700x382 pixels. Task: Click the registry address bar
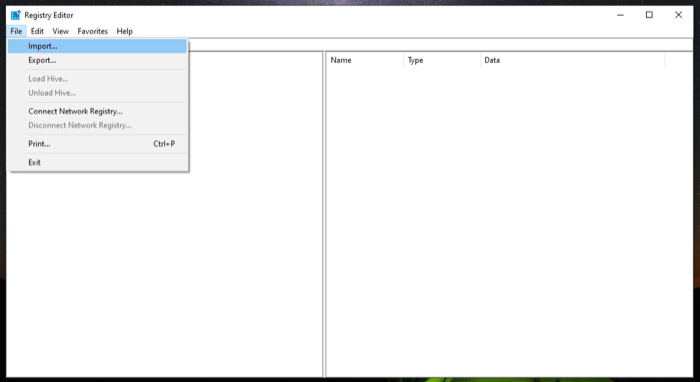coord(440,45)
